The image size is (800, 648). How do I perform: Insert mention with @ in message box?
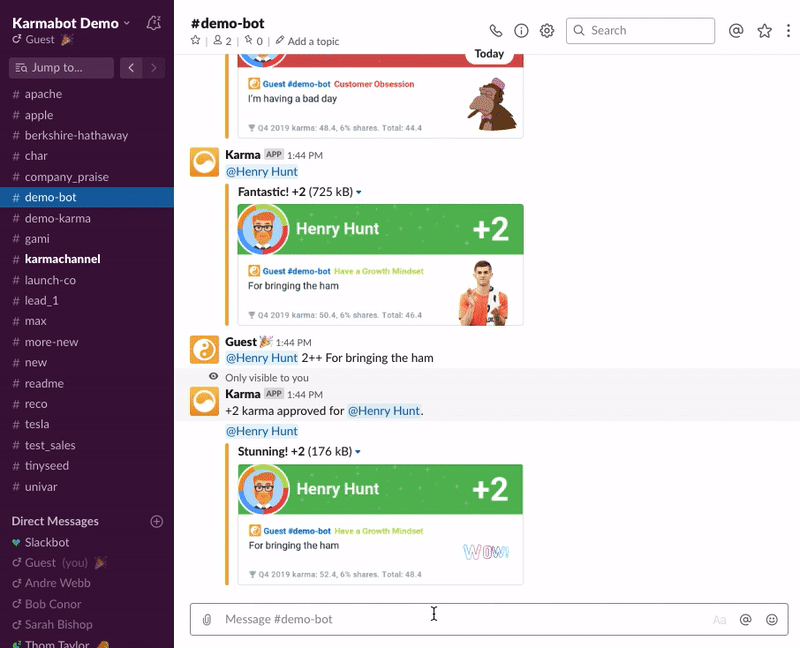(745, 619)
